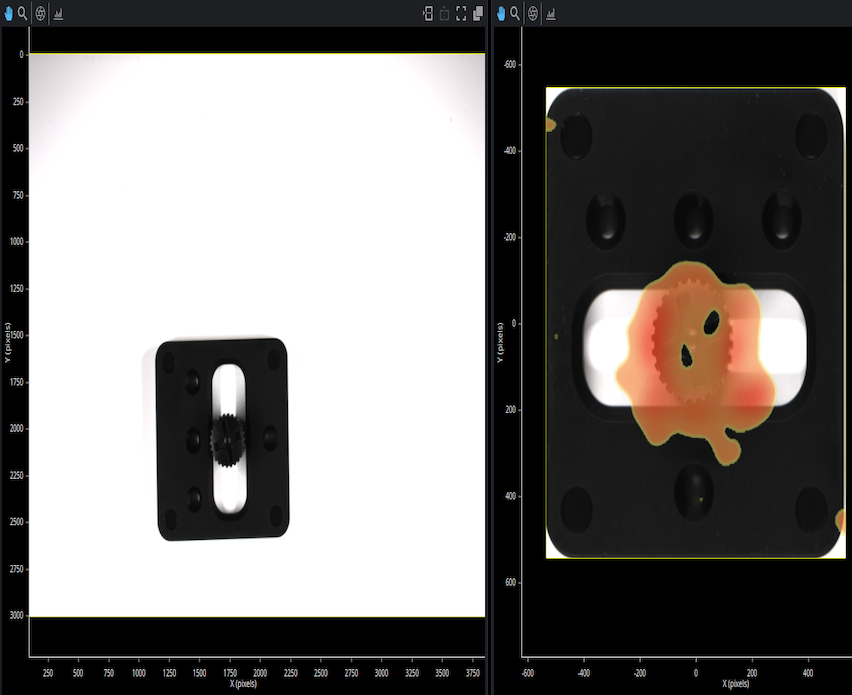The width and height of the screenshot is (852, 695).
Task: Select the pan hand tool in right viewer
Action: 500,14
